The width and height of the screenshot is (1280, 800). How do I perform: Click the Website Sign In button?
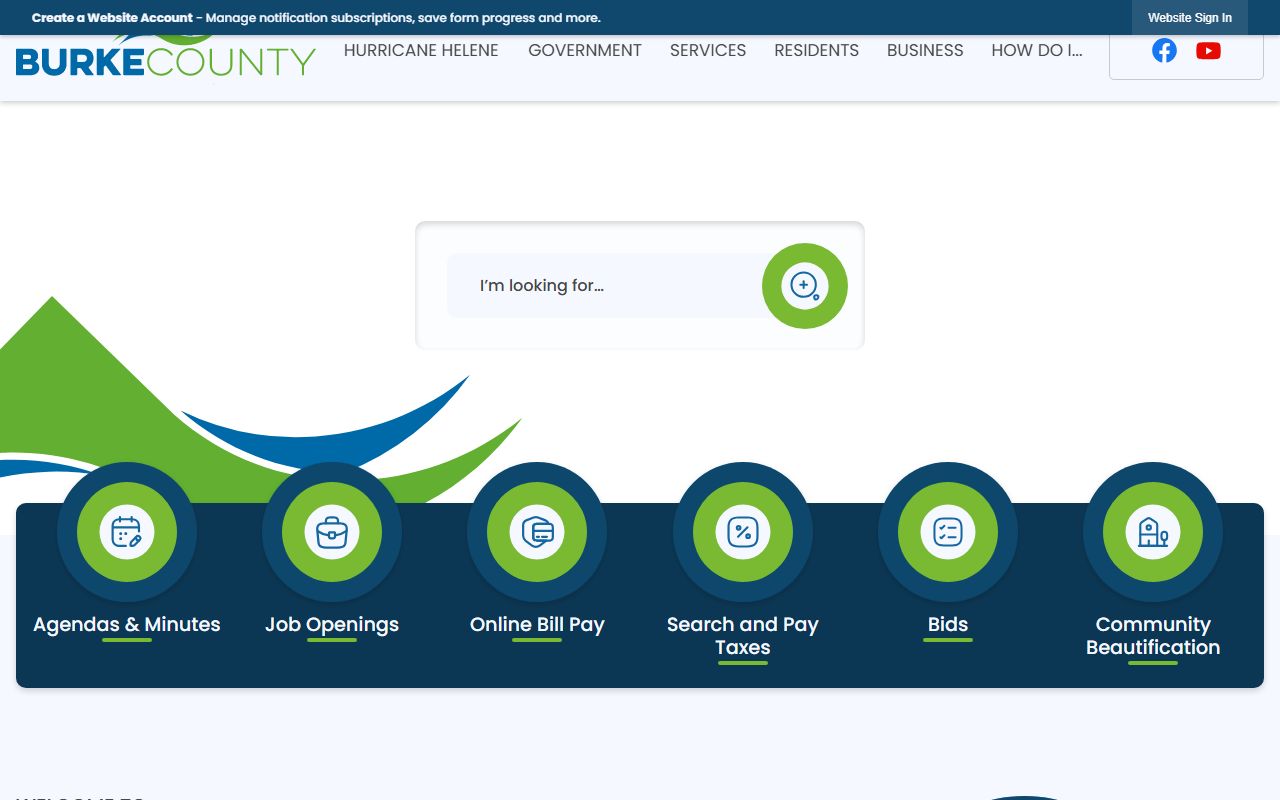click(x=1189, y=18)
